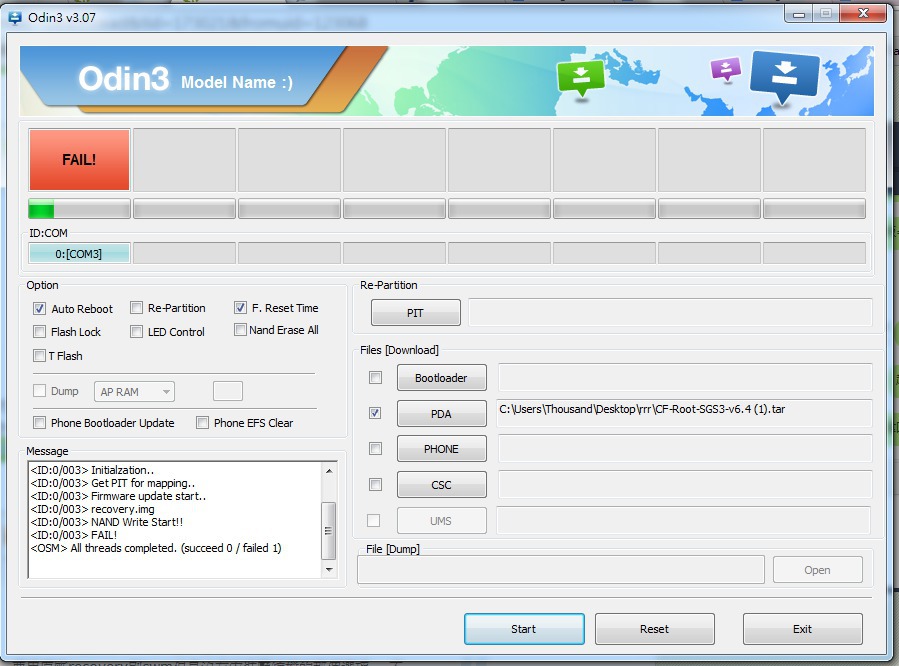Image resolution: width=899 pixels, height=666 pixels.
Task: Click the PDA file button
Action: pyautogui.click(x=441, y=413)
